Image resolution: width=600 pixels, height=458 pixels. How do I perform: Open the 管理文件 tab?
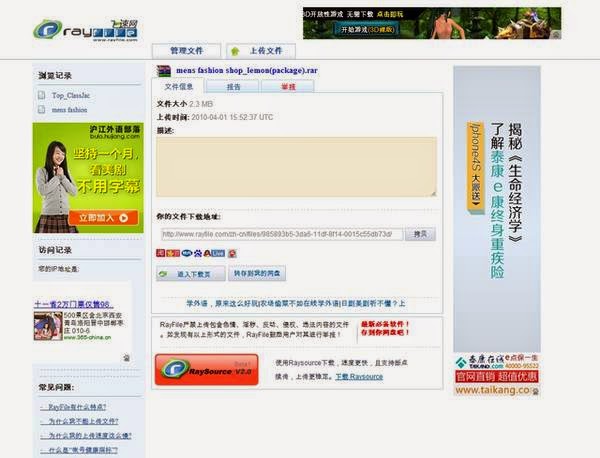(186, 51)
